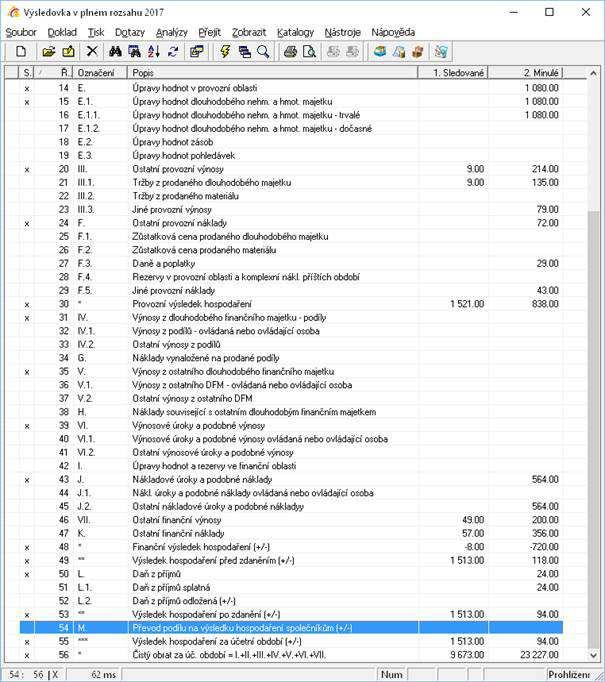Open the Doklad menu
Viewport: 605px width, 682px height.
tap(62, 32)
